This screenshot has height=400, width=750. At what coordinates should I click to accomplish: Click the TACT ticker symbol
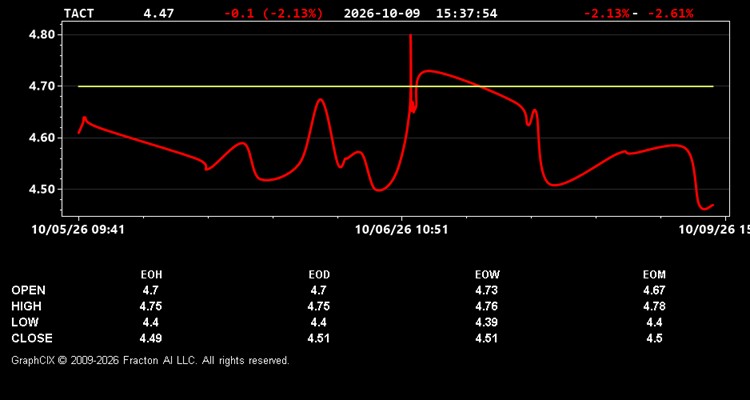coord(79,13)
